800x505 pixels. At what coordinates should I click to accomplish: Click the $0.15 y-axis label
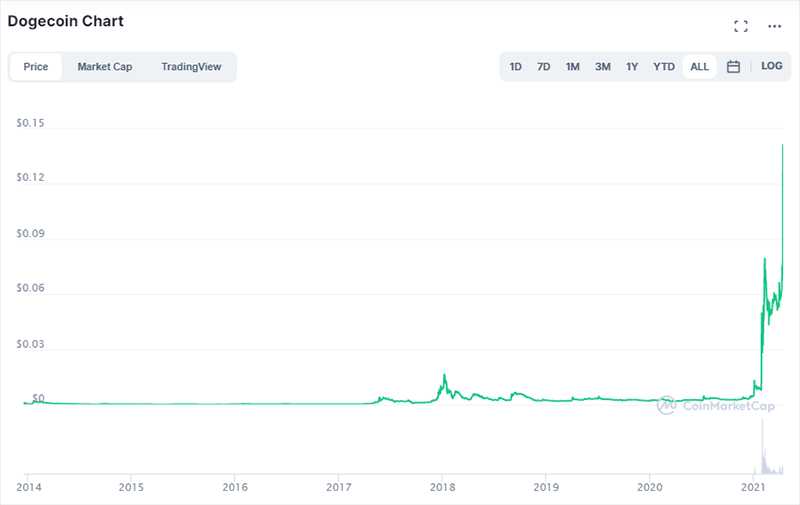pos(30,123)
